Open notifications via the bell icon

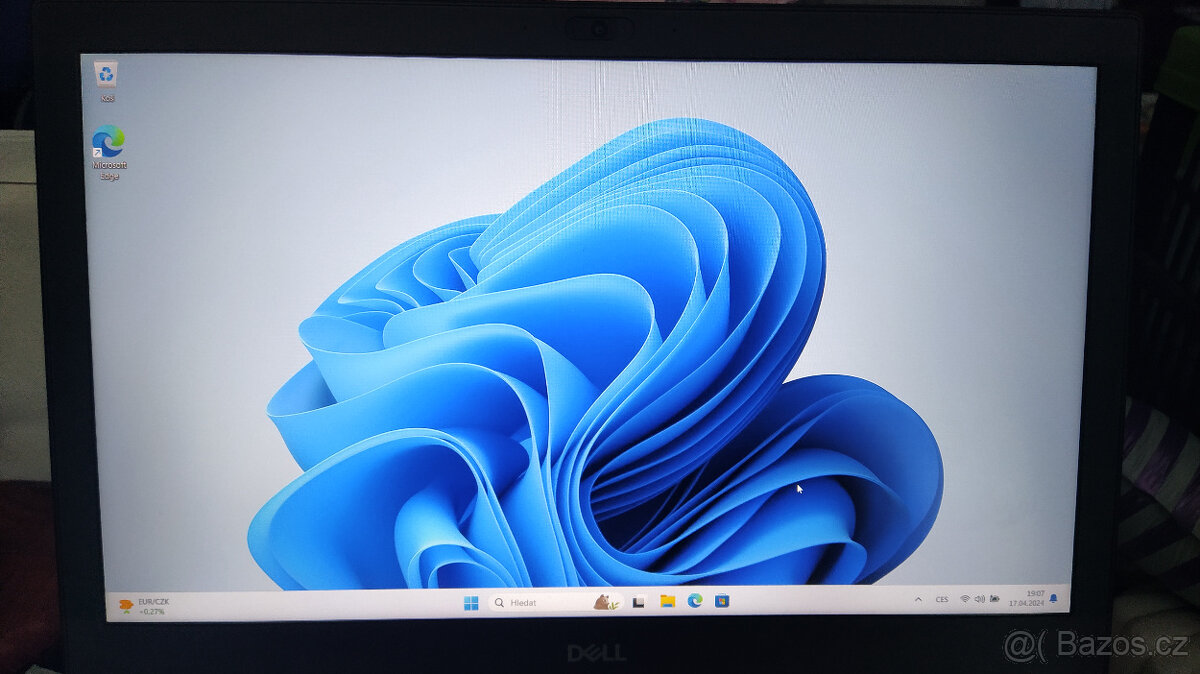pos(1053,599)
